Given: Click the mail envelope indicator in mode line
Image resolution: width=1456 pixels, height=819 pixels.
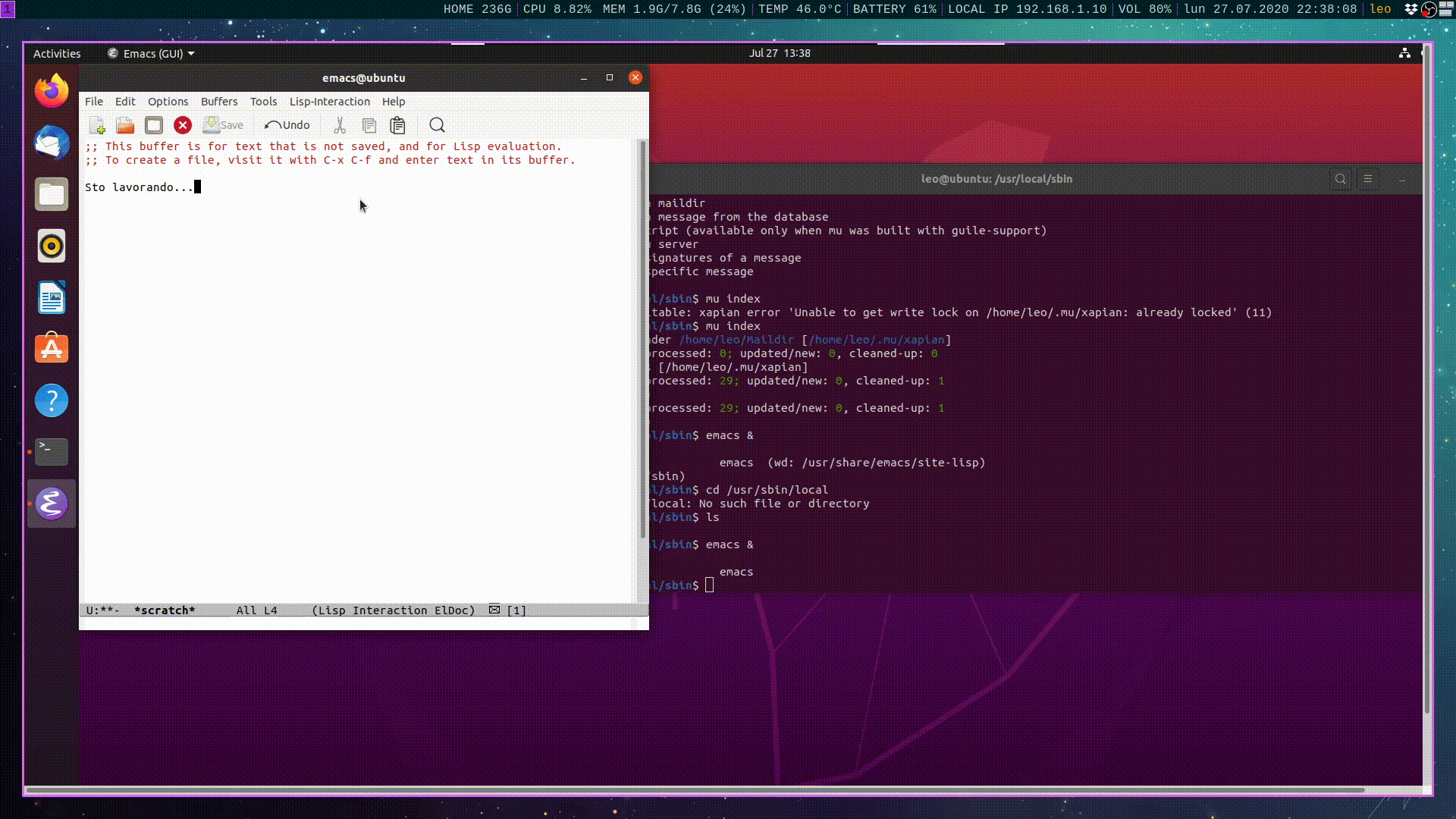Looking at the screenshot, I should coord(494,610).
